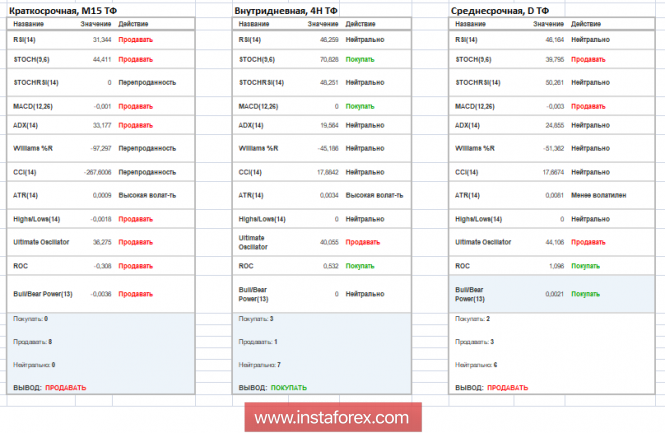Click ADX(14) value 33,177 in M15 table
The width and height of the screenshot is (665, 433).
102,126
